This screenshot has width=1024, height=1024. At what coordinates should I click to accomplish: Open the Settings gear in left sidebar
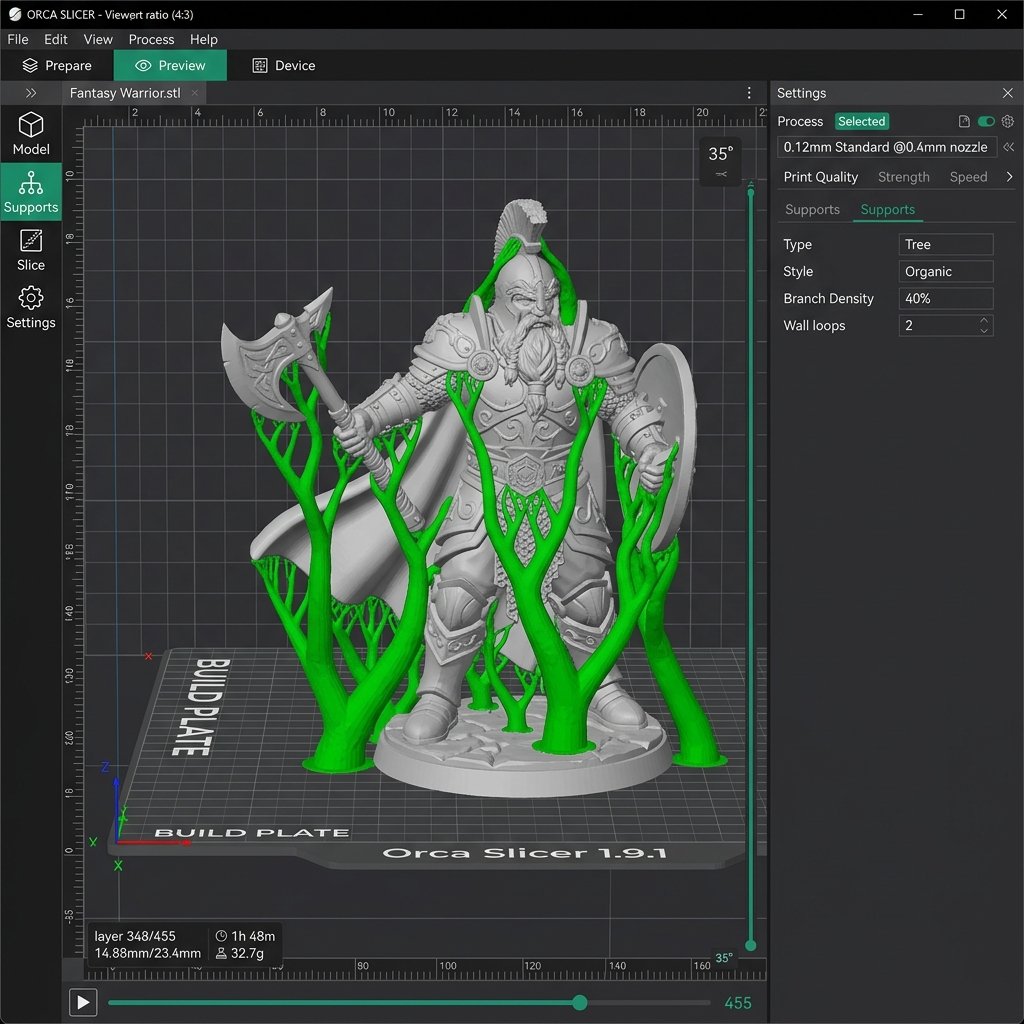[31, 307]
